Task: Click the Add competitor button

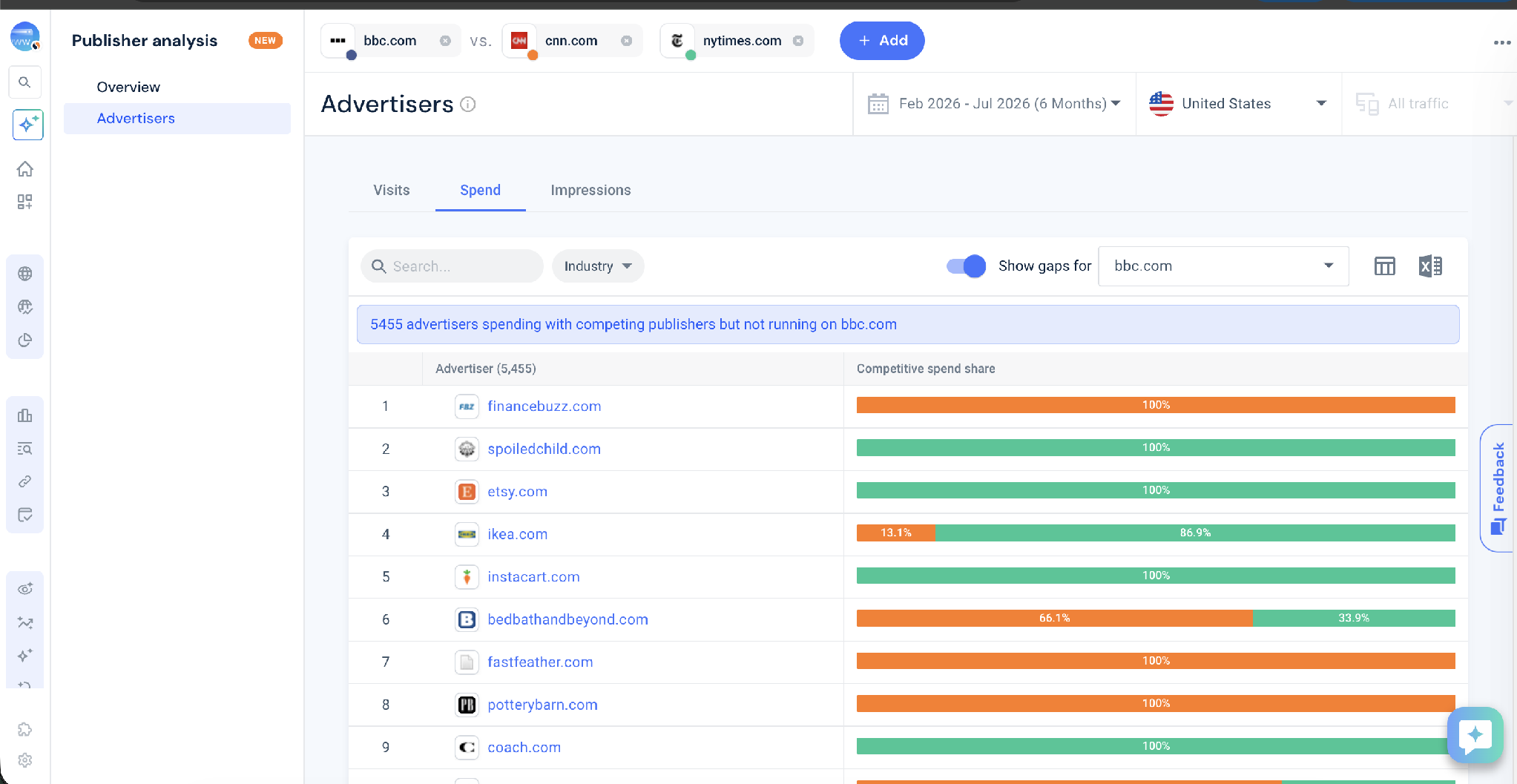Action: [882, 41]
